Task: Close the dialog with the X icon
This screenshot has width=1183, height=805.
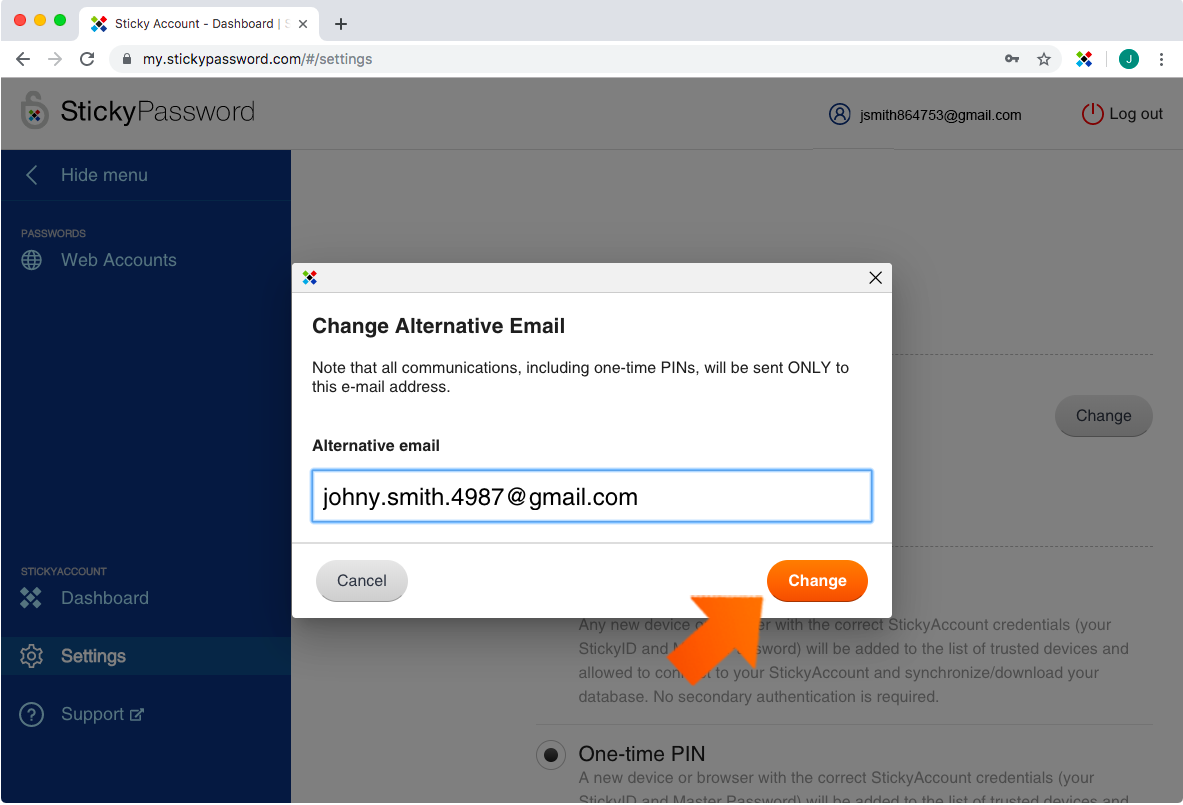Action: [875, 278]
